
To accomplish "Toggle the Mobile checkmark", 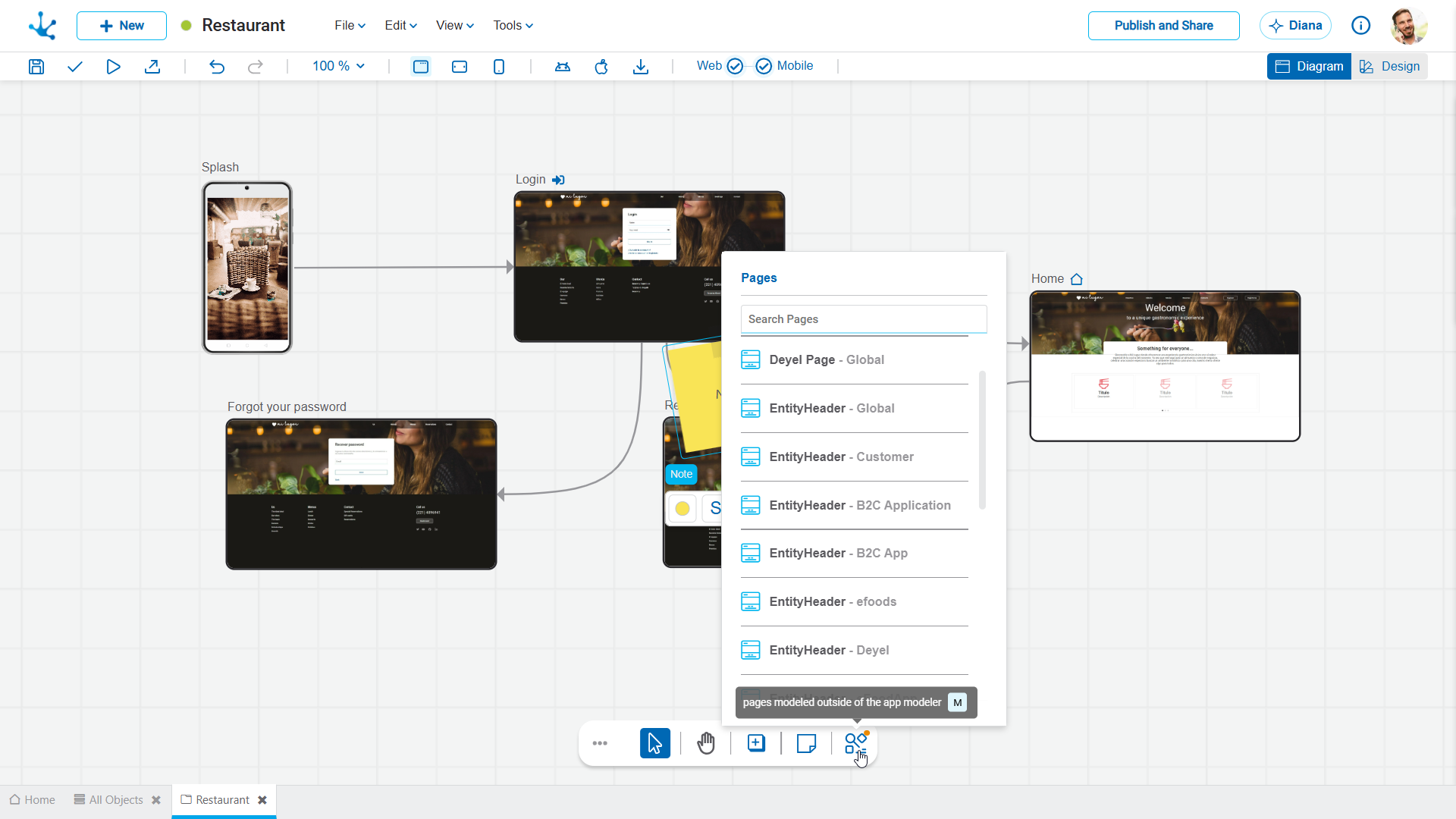I will pyautogui.click(x=764, y=66).
